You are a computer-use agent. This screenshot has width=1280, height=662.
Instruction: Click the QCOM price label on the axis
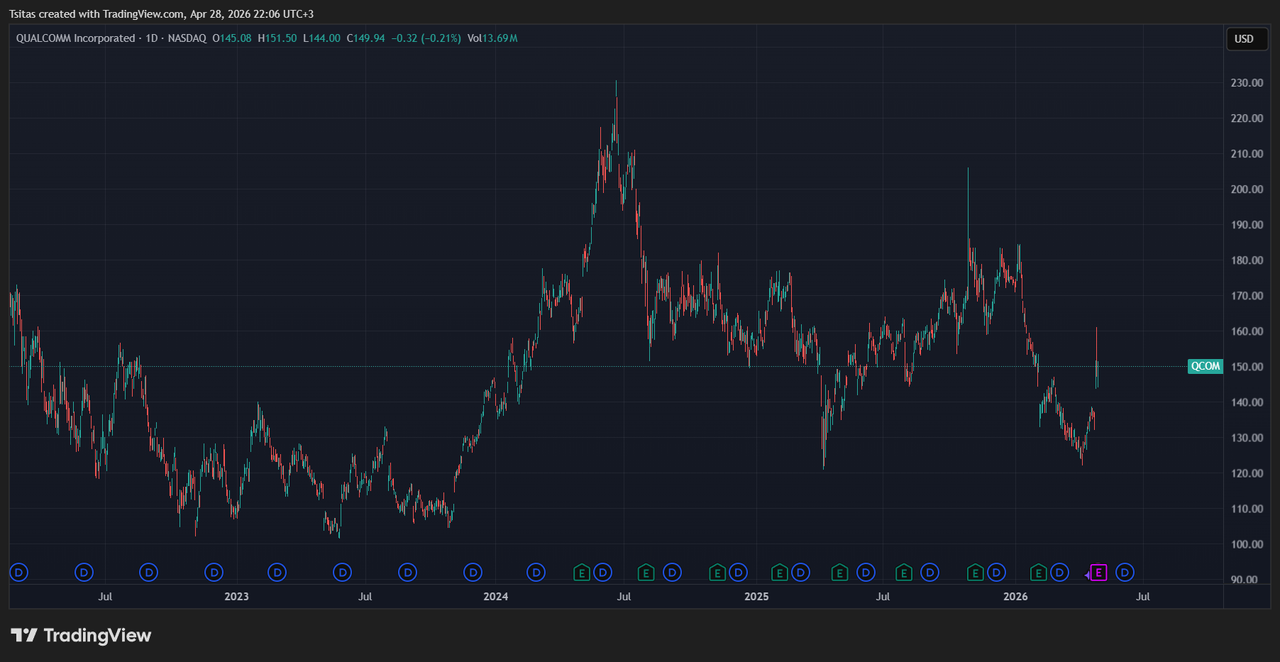click(x=1205, y=366)
